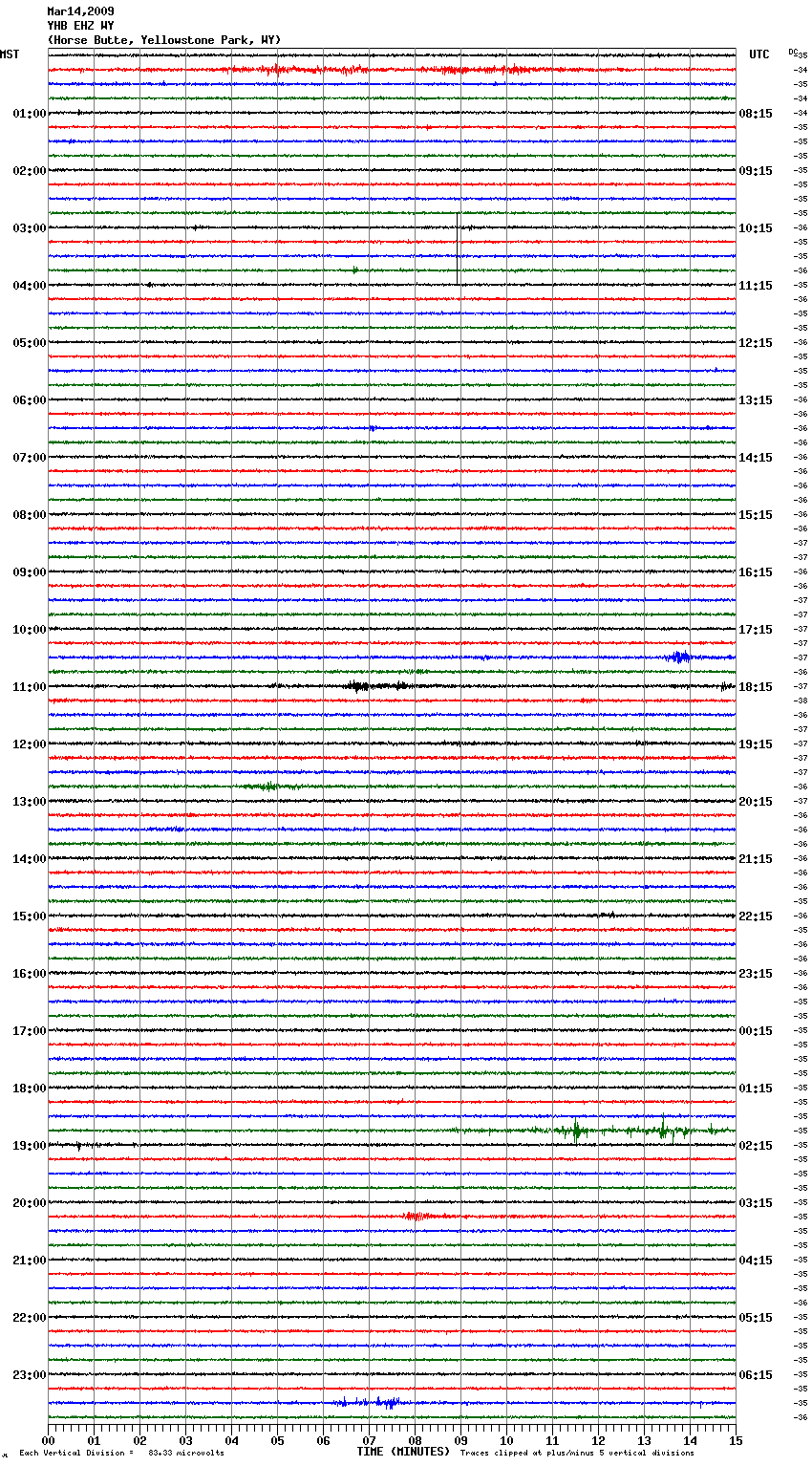Click the "20:15" UTC time label

(756, 802)
